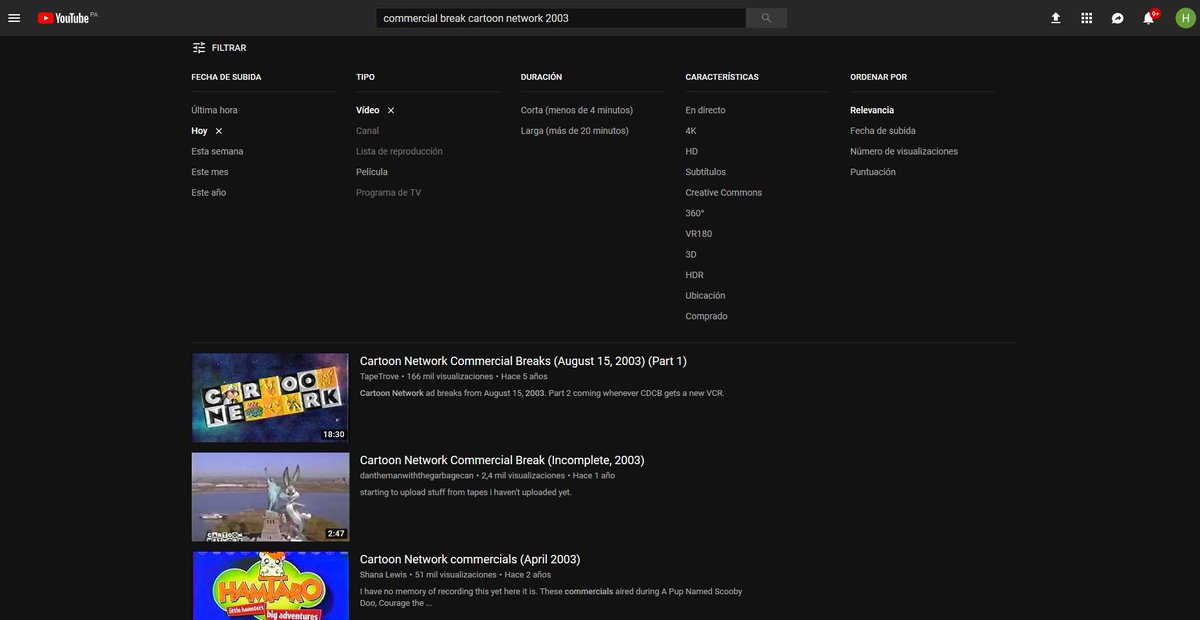The image size is (1200, 620).
Task: Filter by VR180 feature
Action: point(699,234)
